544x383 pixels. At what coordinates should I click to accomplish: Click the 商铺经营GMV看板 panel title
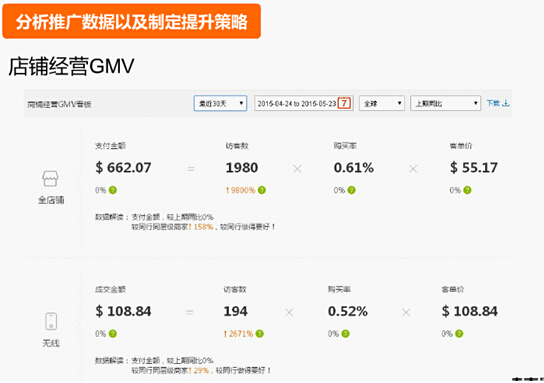coord(59,104)
